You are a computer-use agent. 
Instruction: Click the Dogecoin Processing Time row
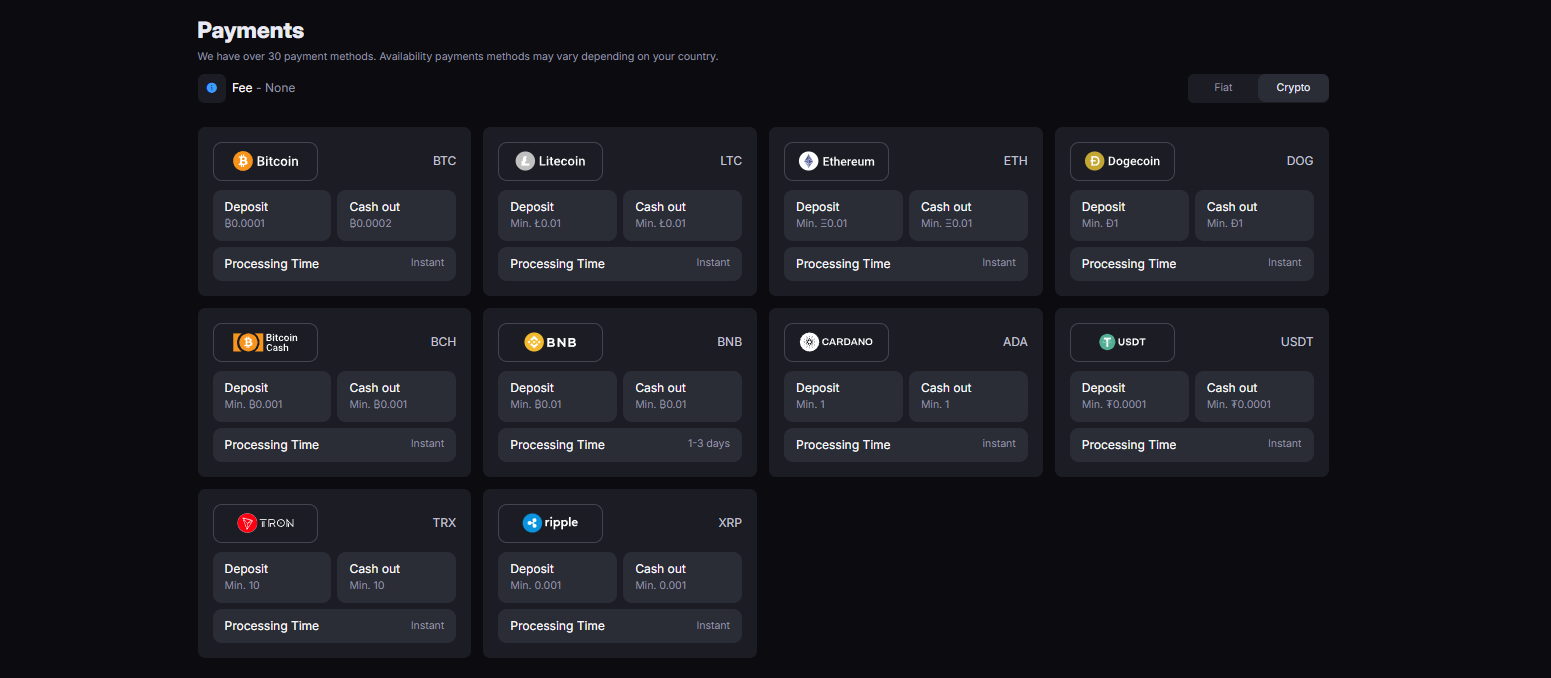[x=1192, y=264]
